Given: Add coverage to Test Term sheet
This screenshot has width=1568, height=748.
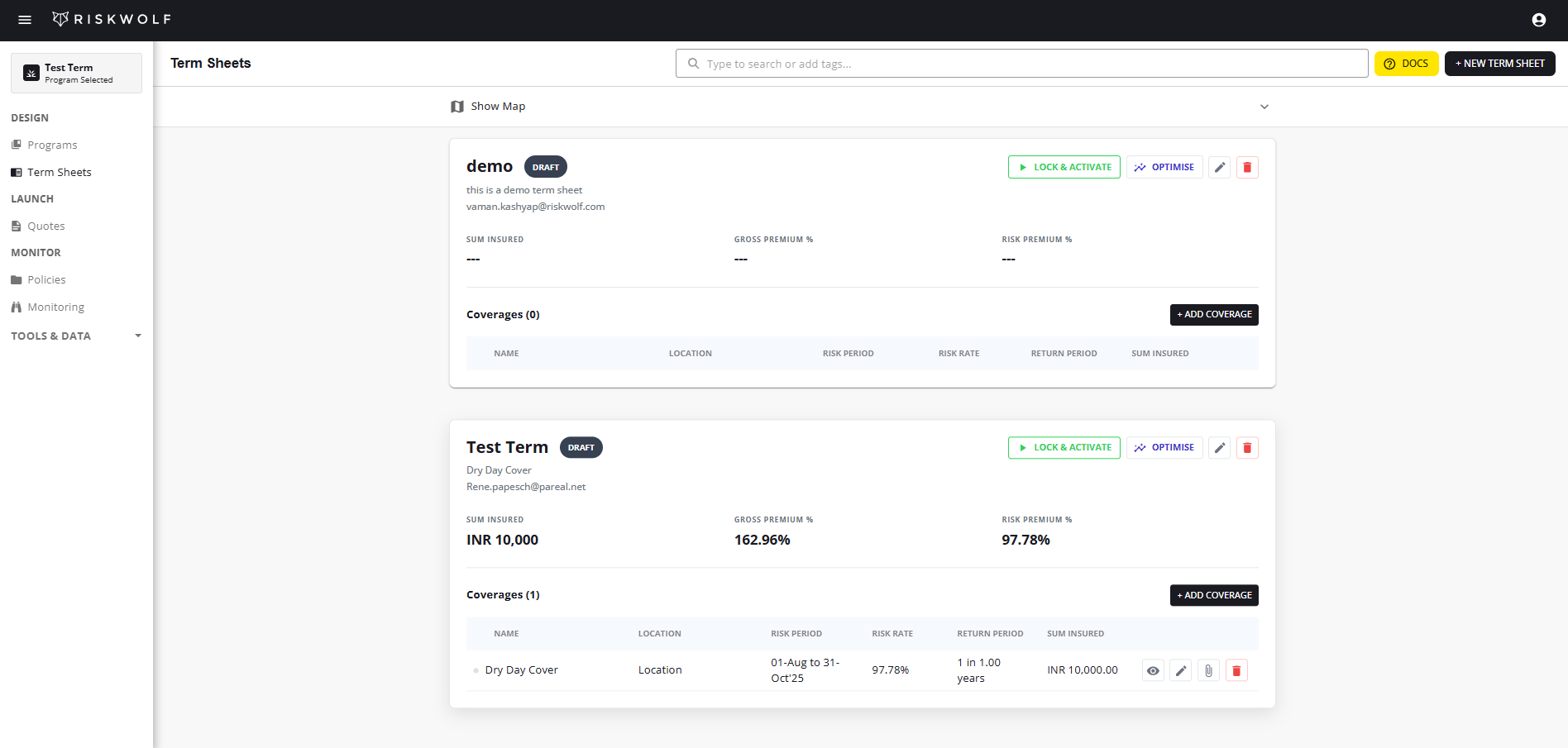Looking at the screenshot, I should pyautogui.click(x=1213, y=595).
